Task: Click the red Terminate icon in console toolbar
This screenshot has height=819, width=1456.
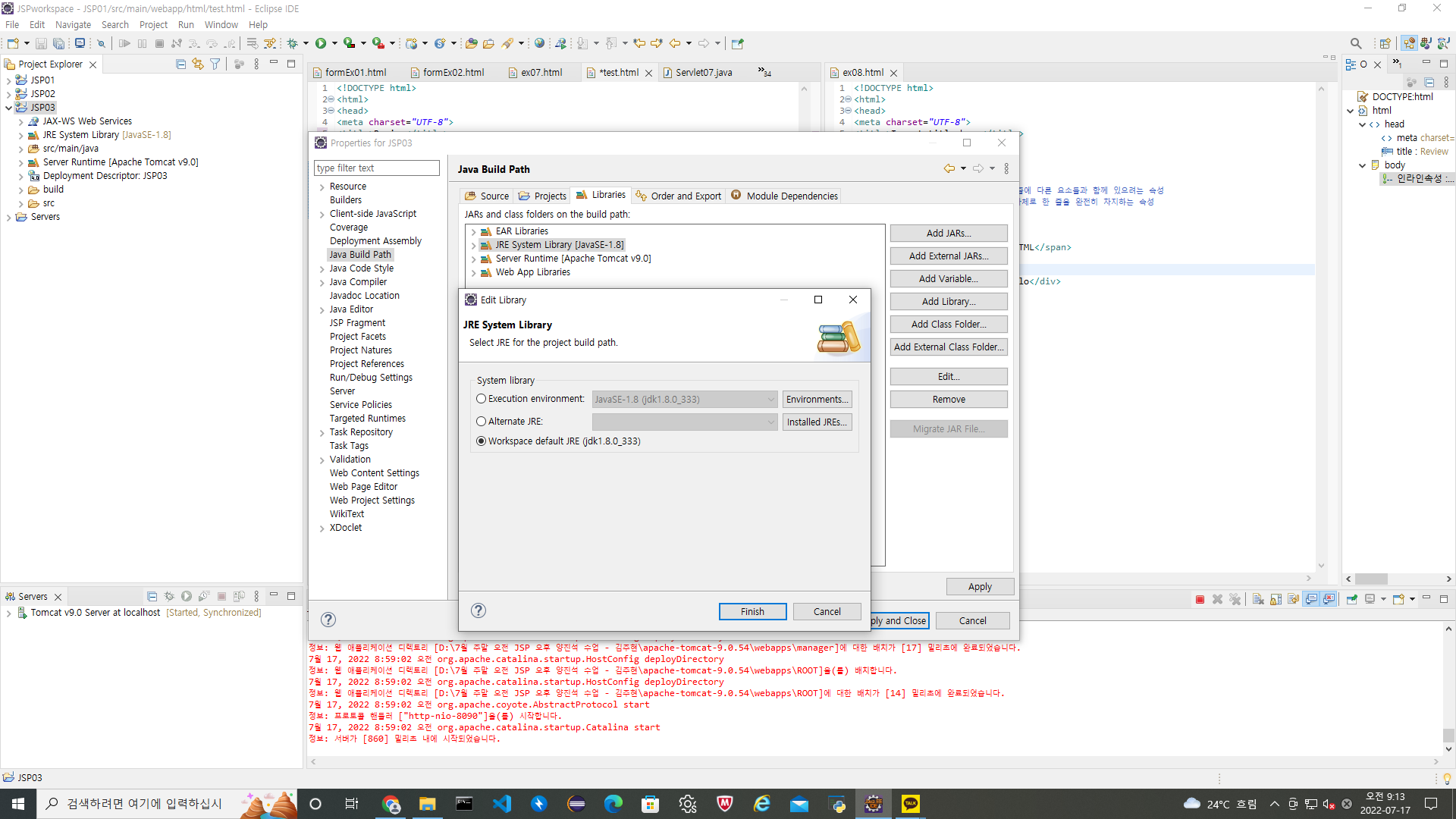Action: (x=1200, y=599)
